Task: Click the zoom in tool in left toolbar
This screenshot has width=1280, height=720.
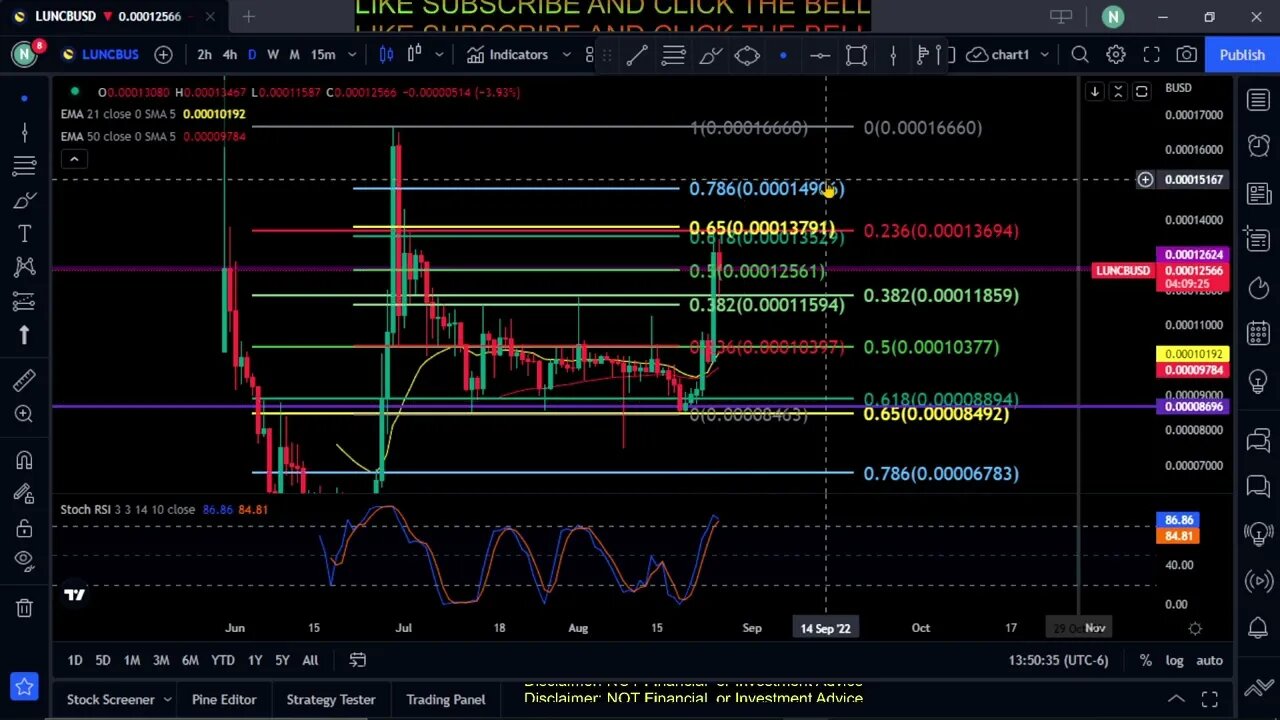Action: [25, 414]
